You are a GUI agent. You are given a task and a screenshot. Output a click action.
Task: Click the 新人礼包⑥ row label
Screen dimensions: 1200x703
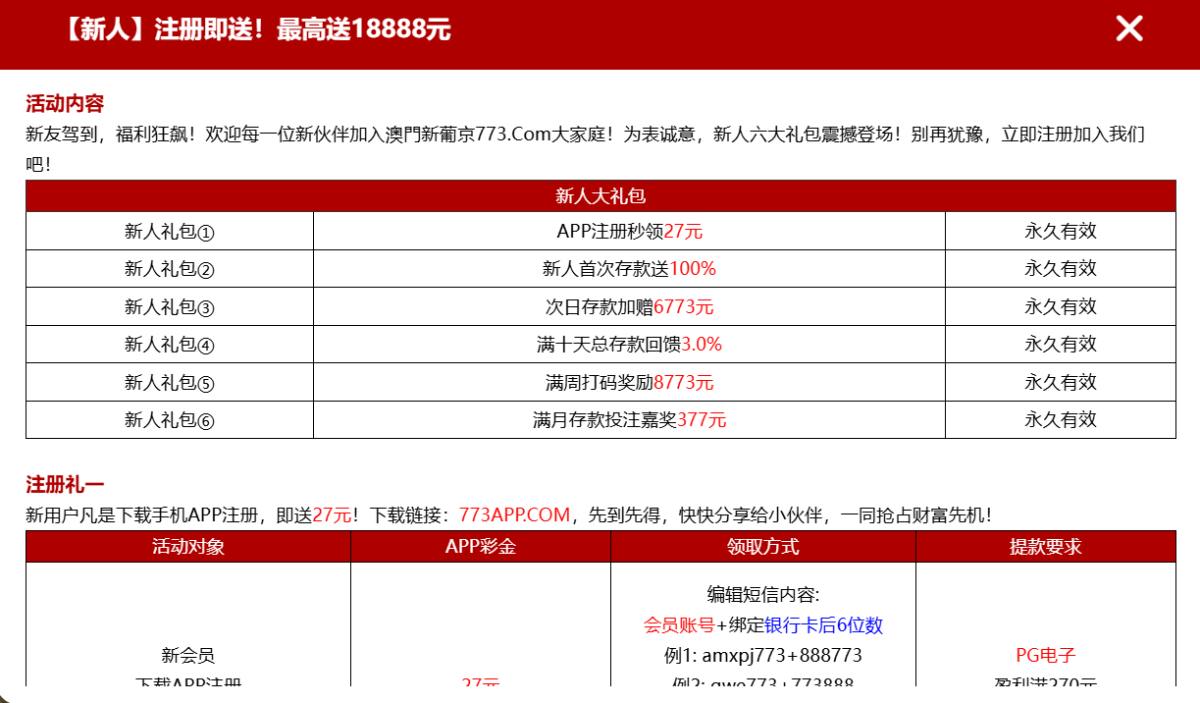[x=169, y=420]
